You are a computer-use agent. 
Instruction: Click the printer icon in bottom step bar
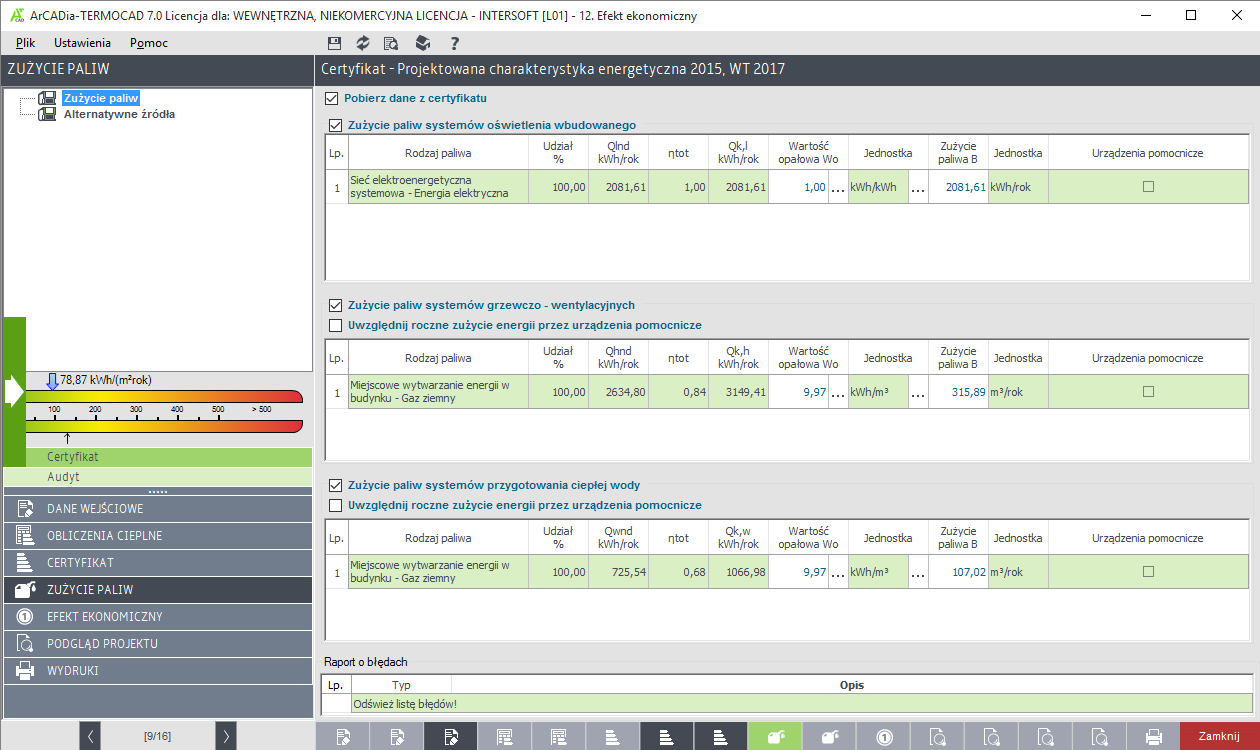pyautogui.click(x=1153, y=737)
